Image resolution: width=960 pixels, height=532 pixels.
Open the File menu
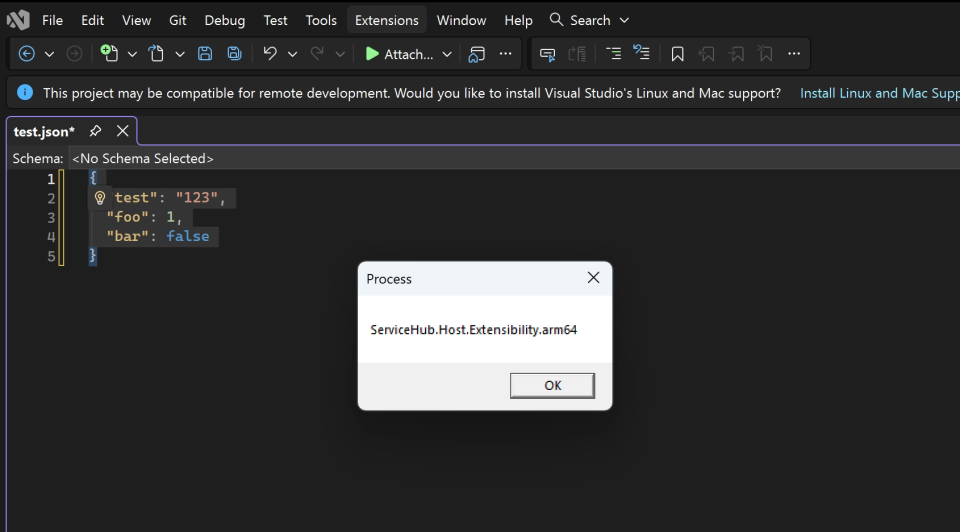click(52, 20)
